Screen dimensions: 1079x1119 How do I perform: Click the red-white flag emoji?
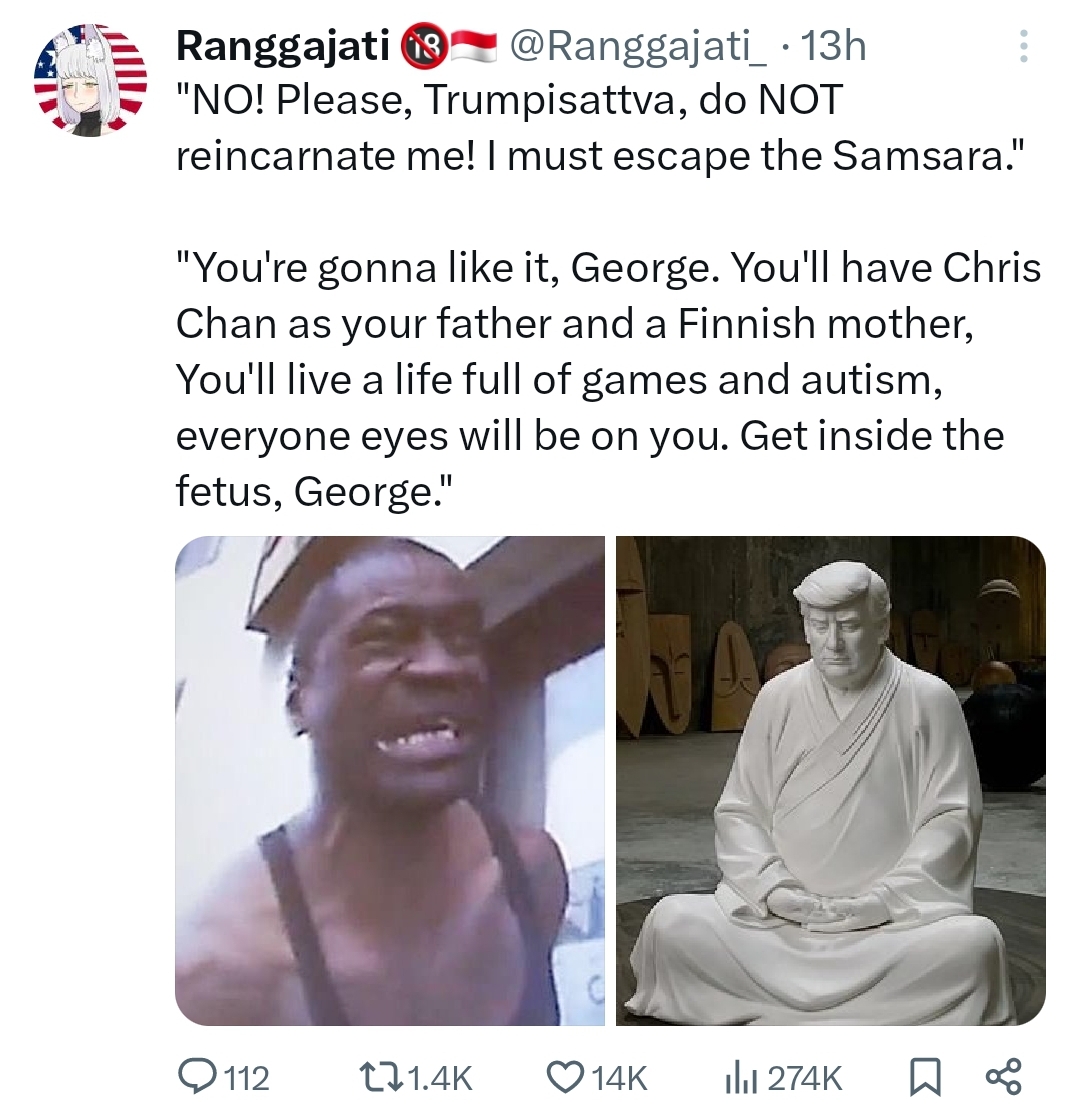point(471,46)
